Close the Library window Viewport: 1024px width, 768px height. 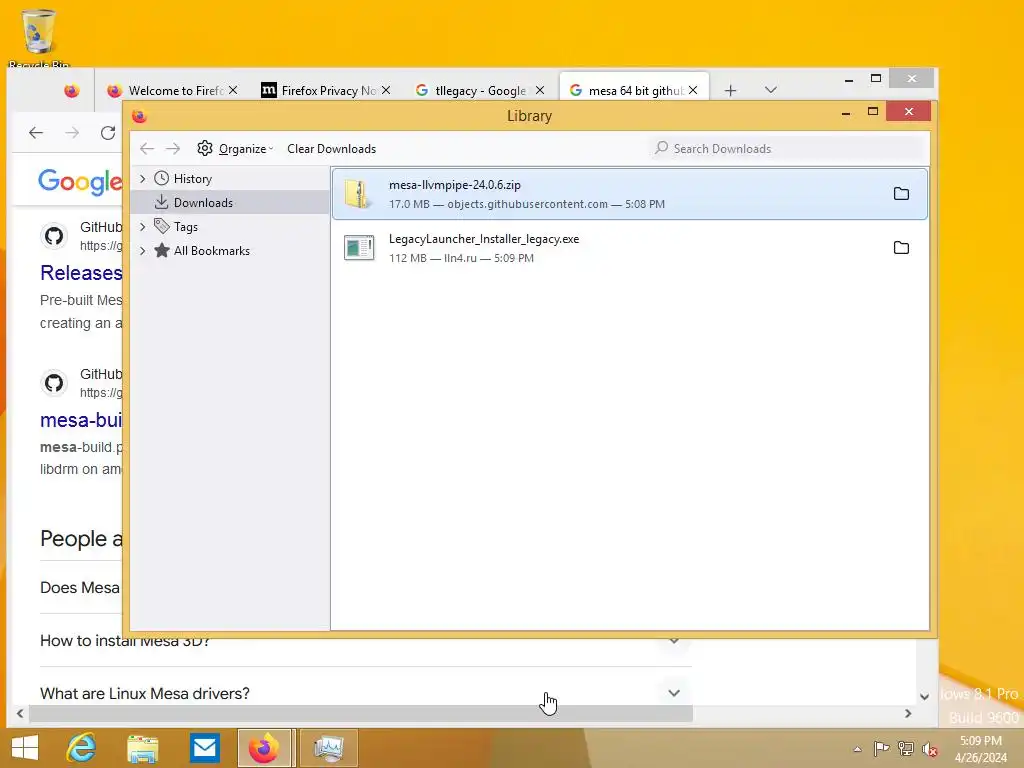[908, 112]
